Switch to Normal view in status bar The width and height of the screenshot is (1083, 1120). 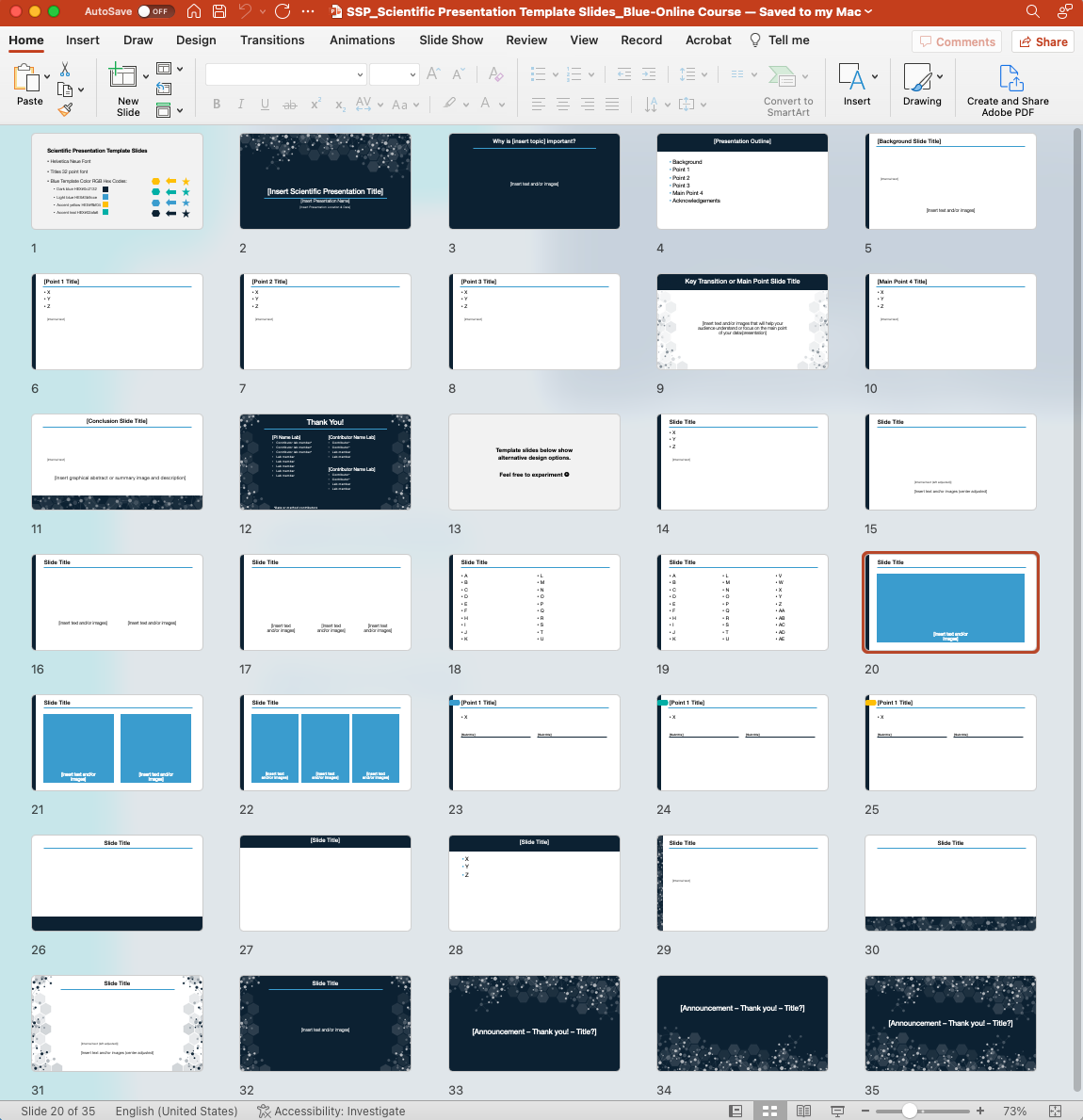click(x=735, y=1111)
